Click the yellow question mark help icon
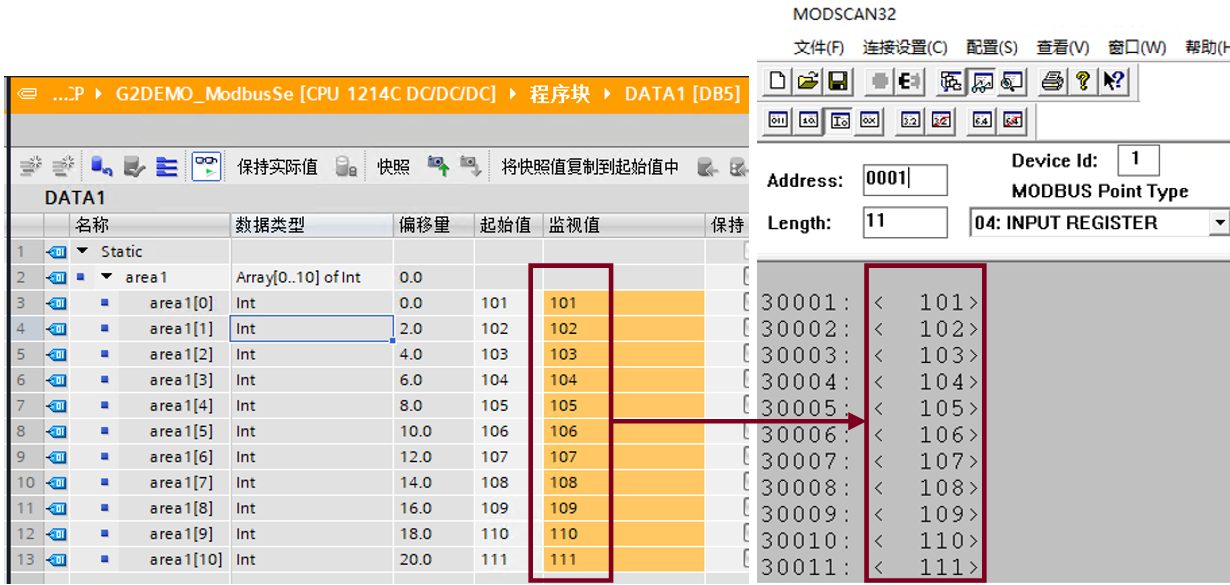Viewport: 1230px width, 585px height. (1083, 81)
